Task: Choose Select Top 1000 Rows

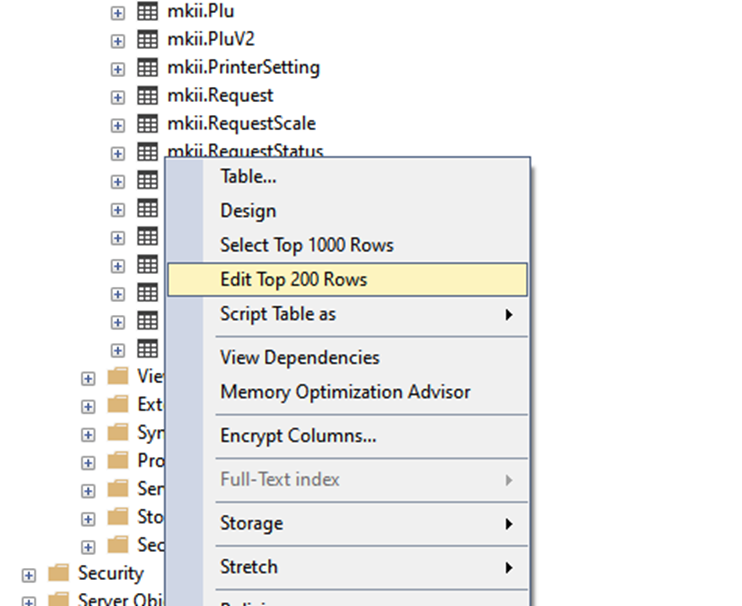Action: click(x=306, y=245)
